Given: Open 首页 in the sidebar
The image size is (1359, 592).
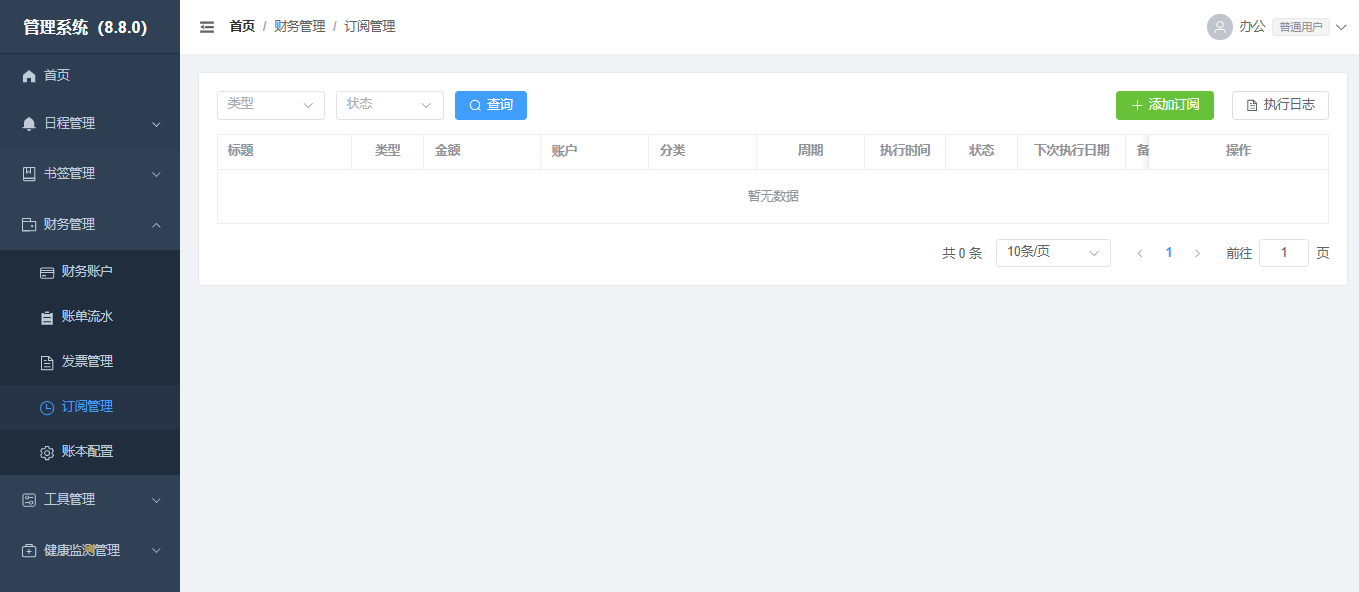Looking at the screenshot, I should tap(90, 76).
